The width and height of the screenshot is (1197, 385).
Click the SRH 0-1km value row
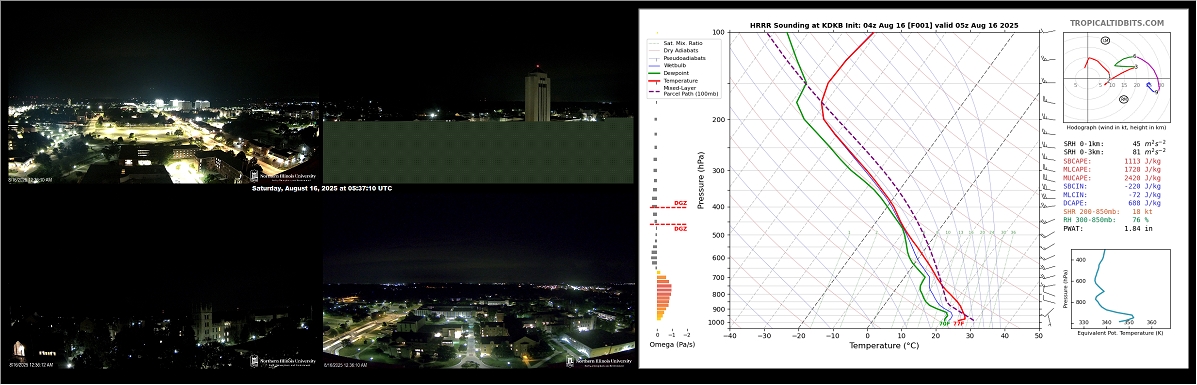coord(1115,144)
